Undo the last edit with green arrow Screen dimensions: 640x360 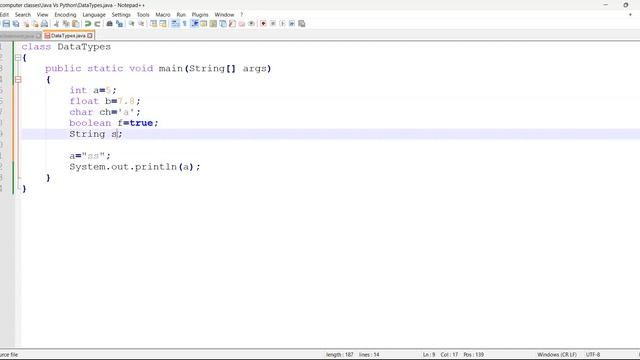point(87,24)
